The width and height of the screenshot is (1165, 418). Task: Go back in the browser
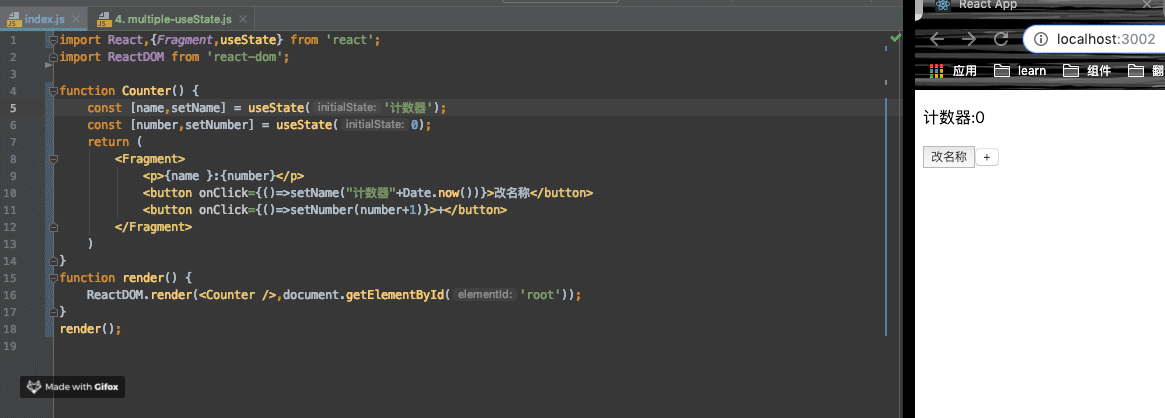938,39
